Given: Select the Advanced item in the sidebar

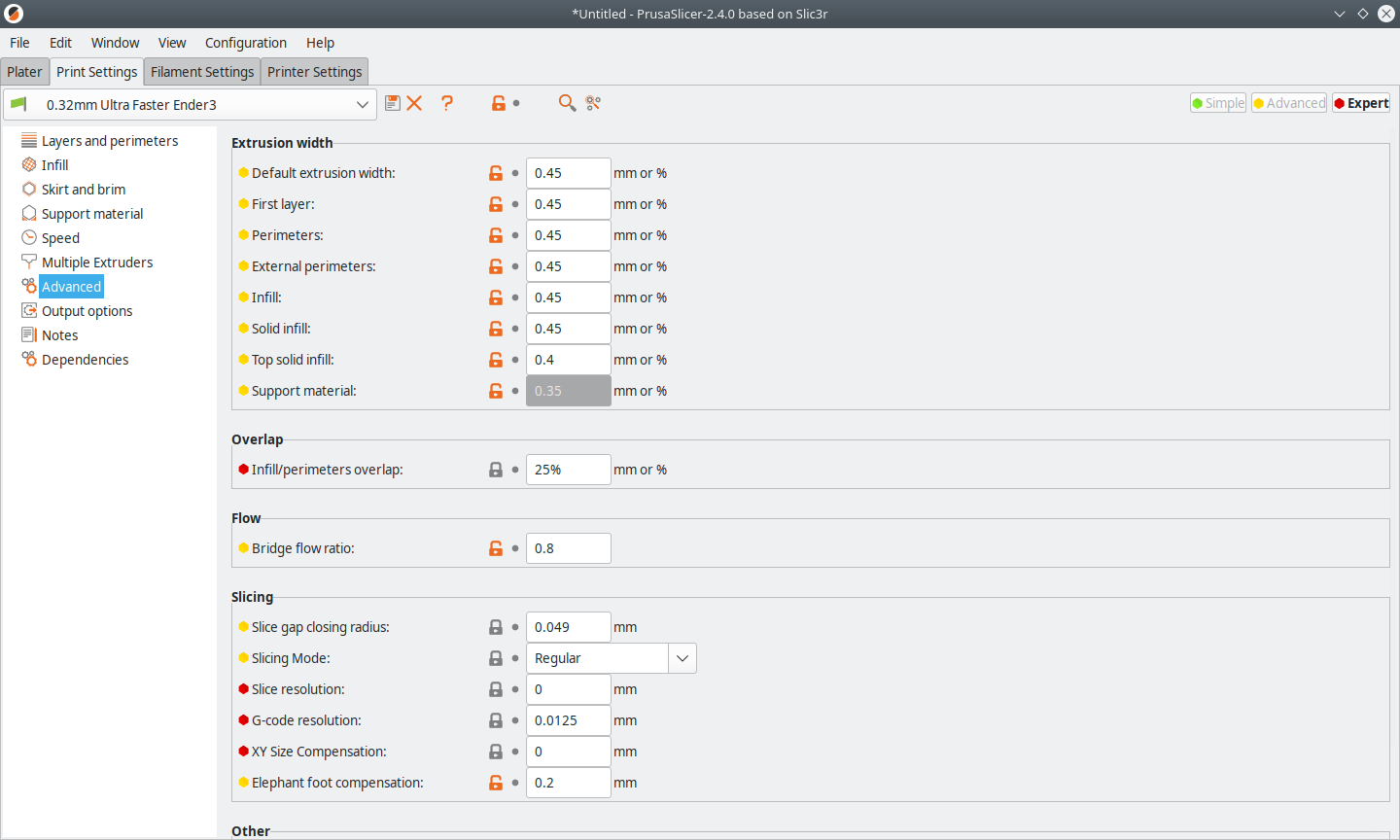Looking at the screenshot, I should pyautogui.click(x=71, y=287).
